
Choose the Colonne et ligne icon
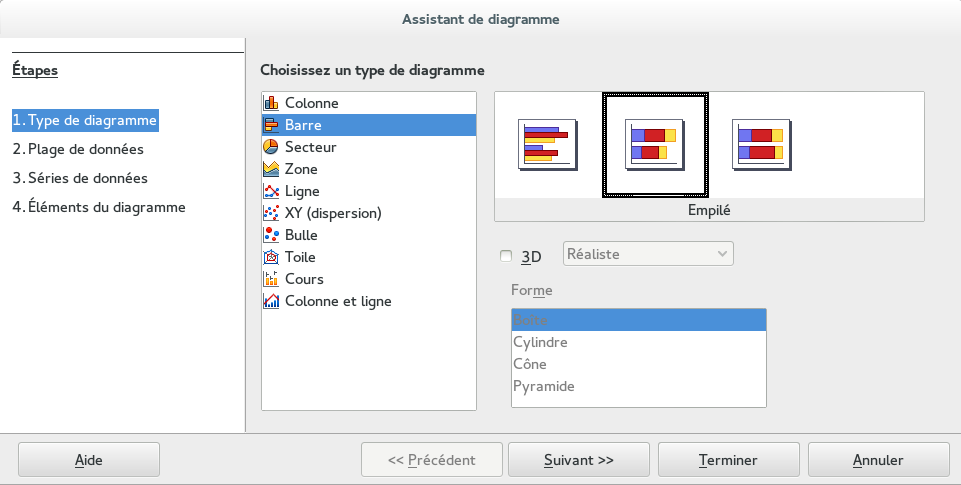tap(271, 301)
